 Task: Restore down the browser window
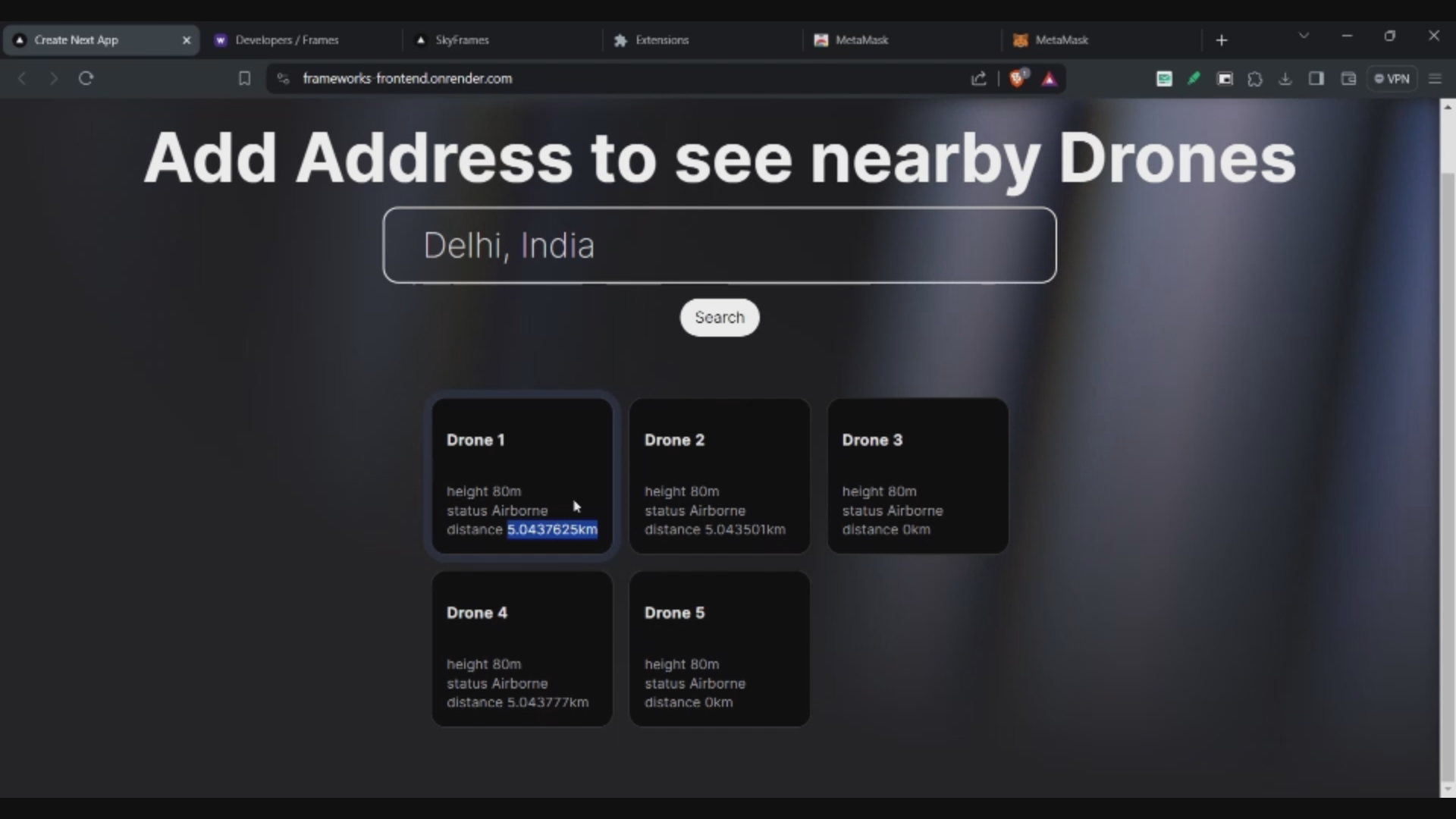pyautogui.click(x=1390, y=36)
